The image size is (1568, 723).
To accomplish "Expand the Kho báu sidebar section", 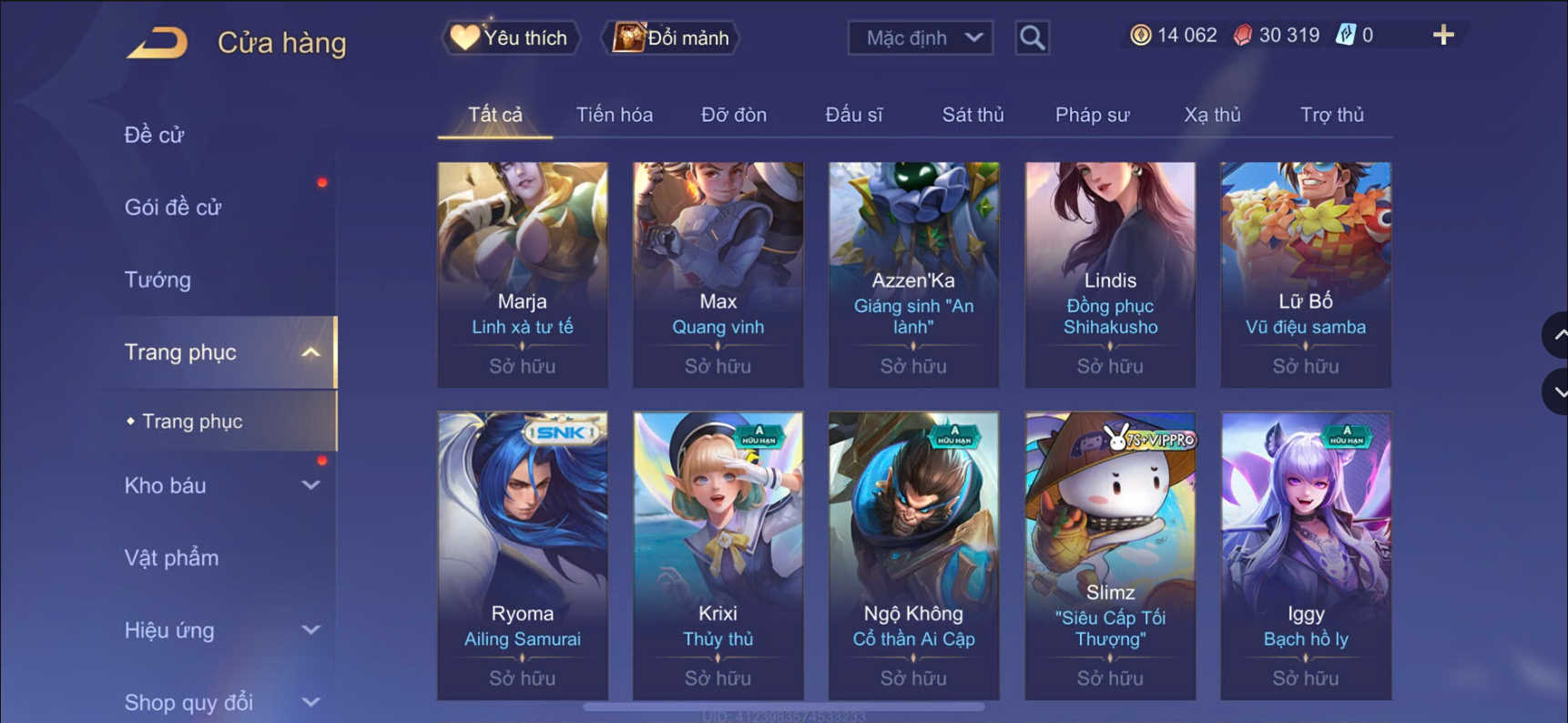I will pyautogui.click(x=311, y=485).
